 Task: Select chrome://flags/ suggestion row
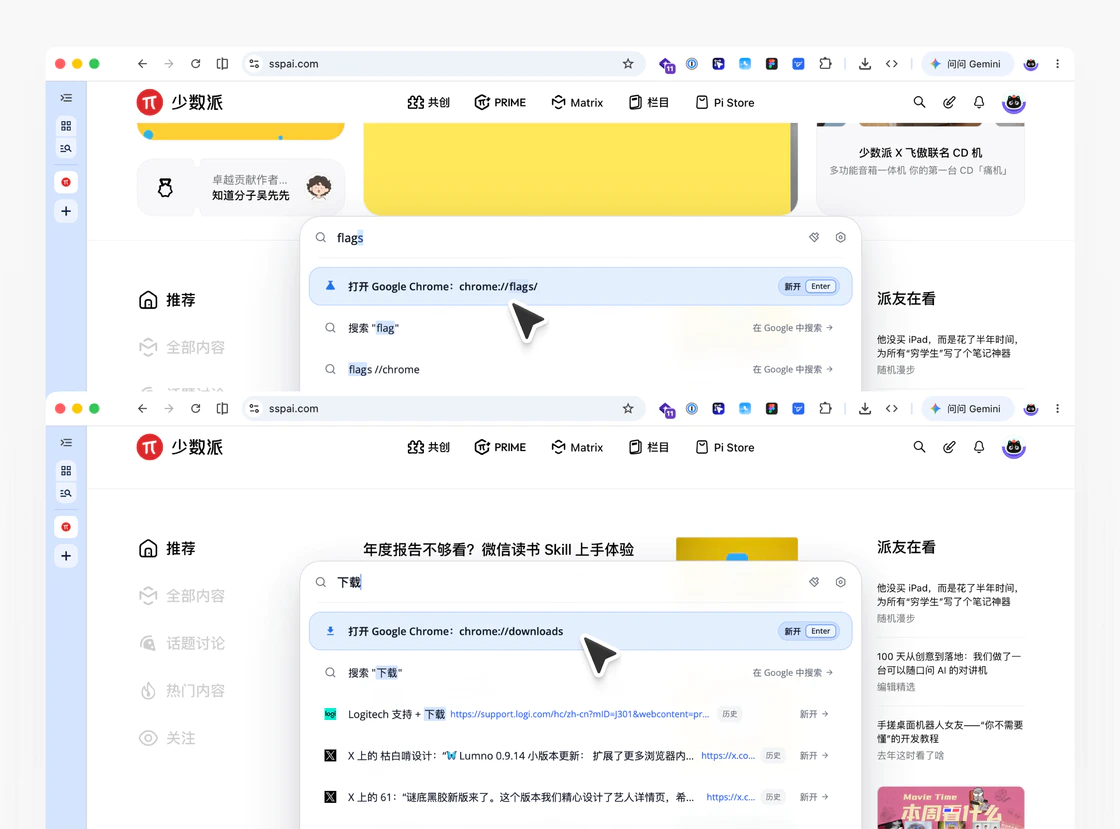click(581, 286)
